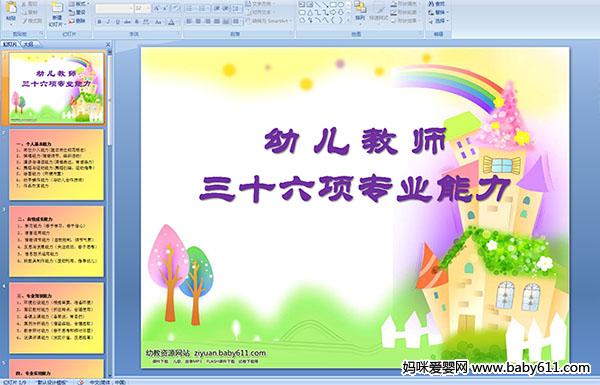Expand the Layout (版式) dropdown
Viewport: 600px width, 385px height.
coord(79,4)
